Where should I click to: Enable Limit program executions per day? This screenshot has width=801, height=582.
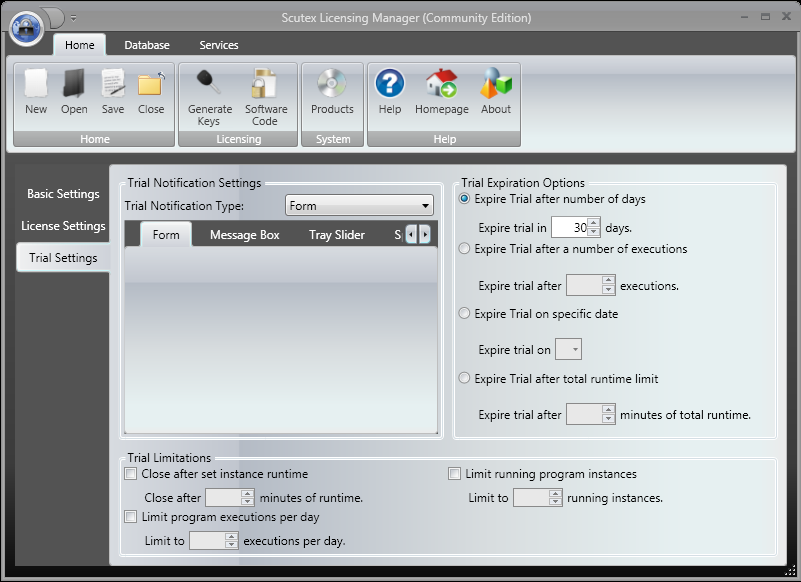point(131,517)
